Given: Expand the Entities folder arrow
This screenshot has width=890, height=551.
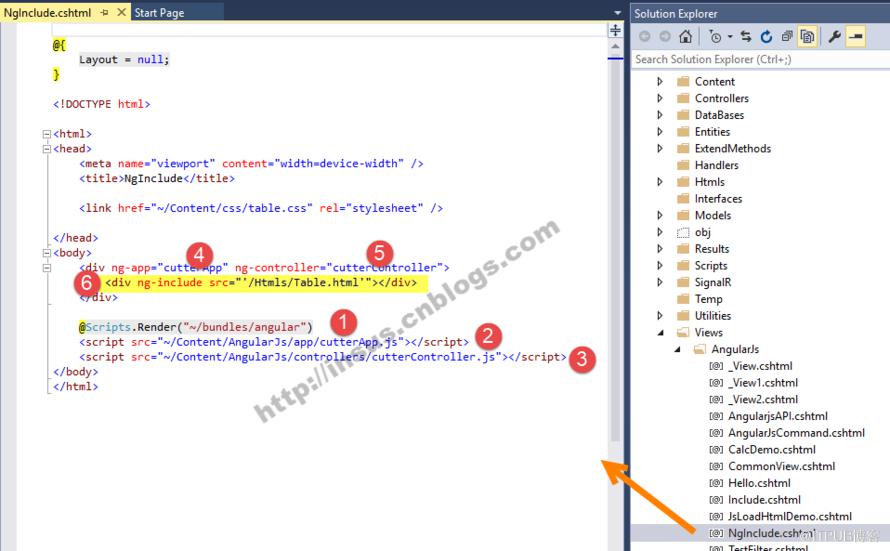Looking at the screenshot, I should 660,131.
